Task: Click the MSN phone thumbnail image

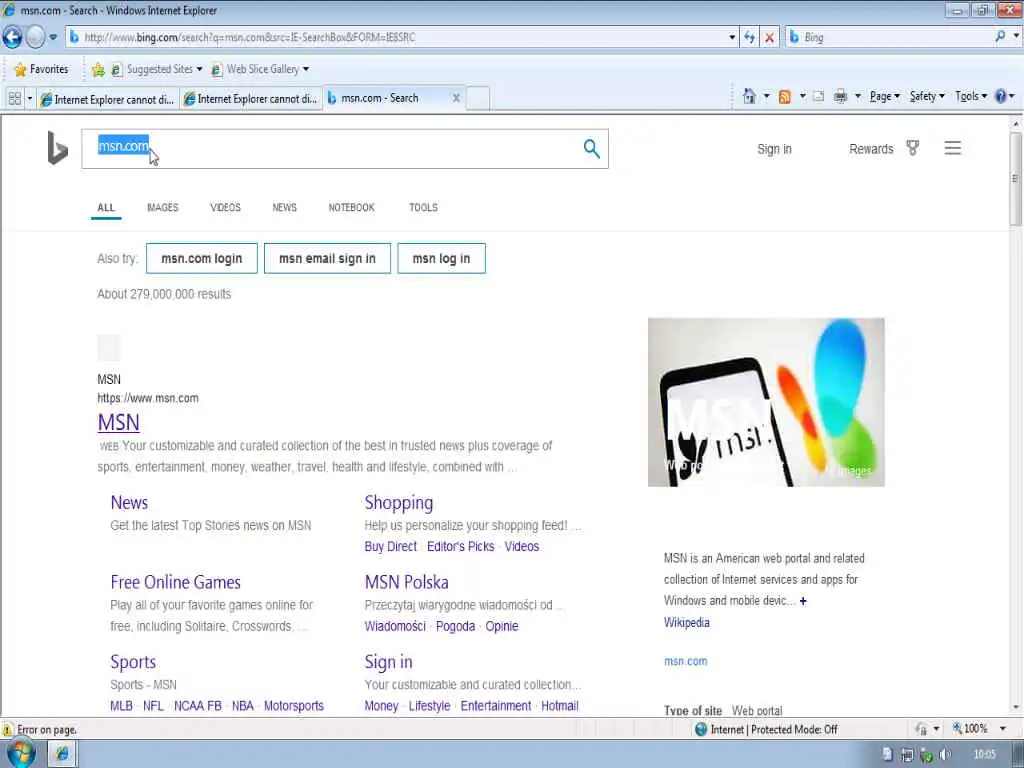Action: [766, 402]
